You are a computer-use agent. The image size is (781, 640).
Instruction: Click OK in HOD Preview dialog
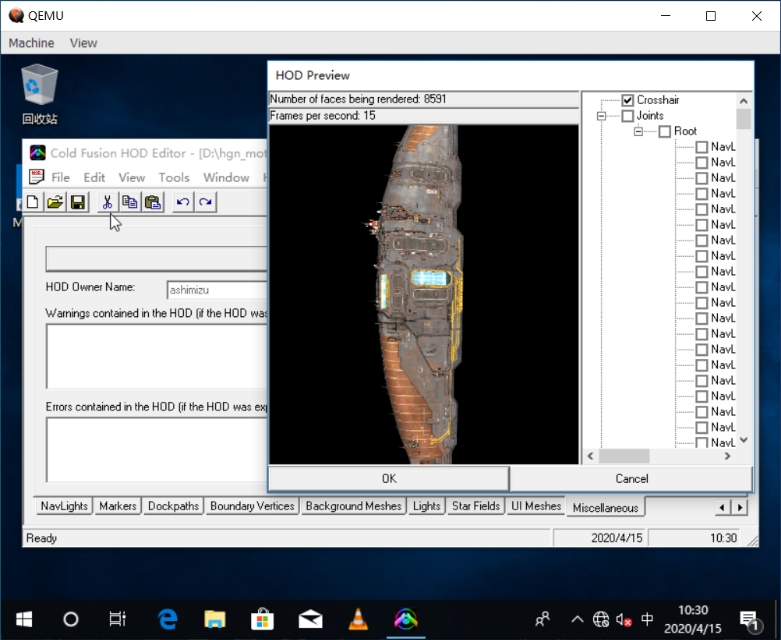pyautogui.click(x=389, y=479)
